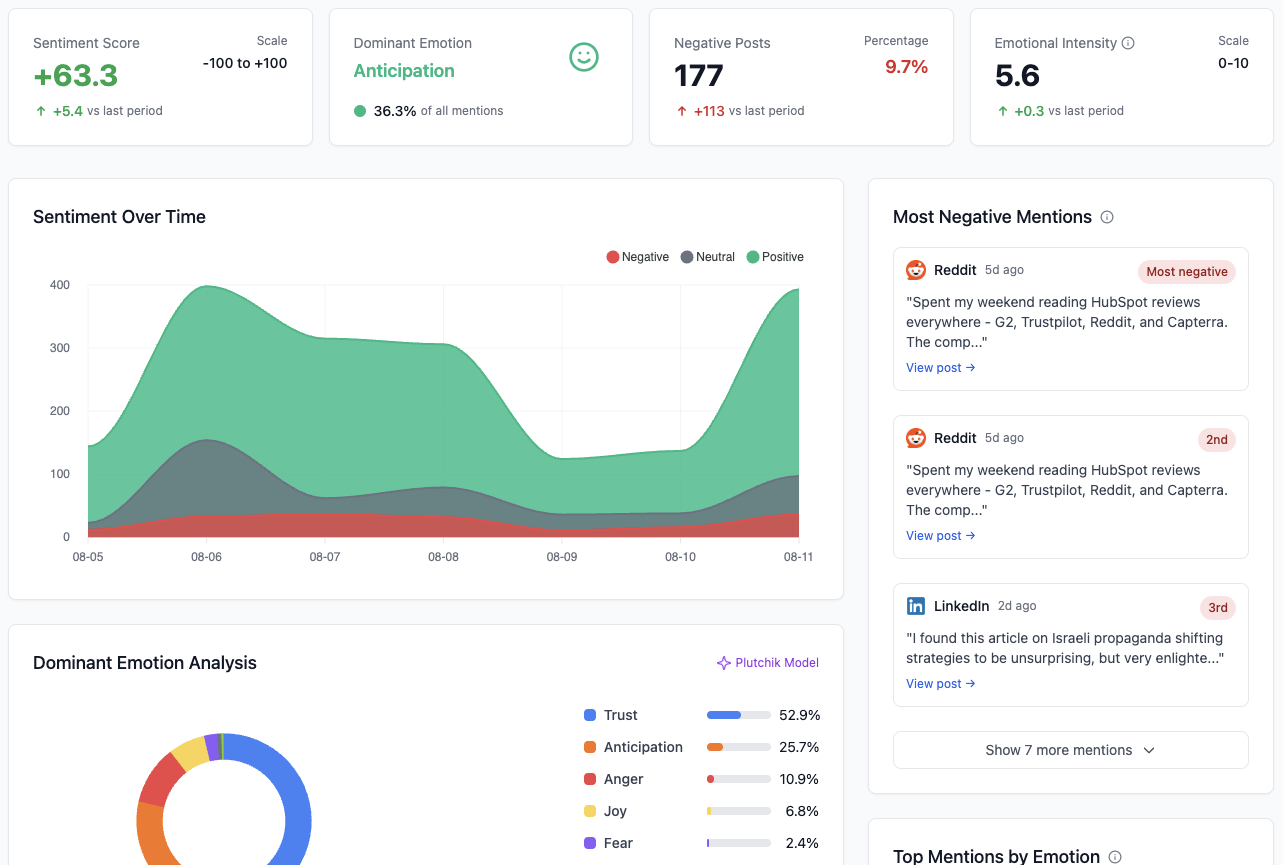Open the Plutchik Model selector
1283x865 pixels.
[x=768, y=663]
